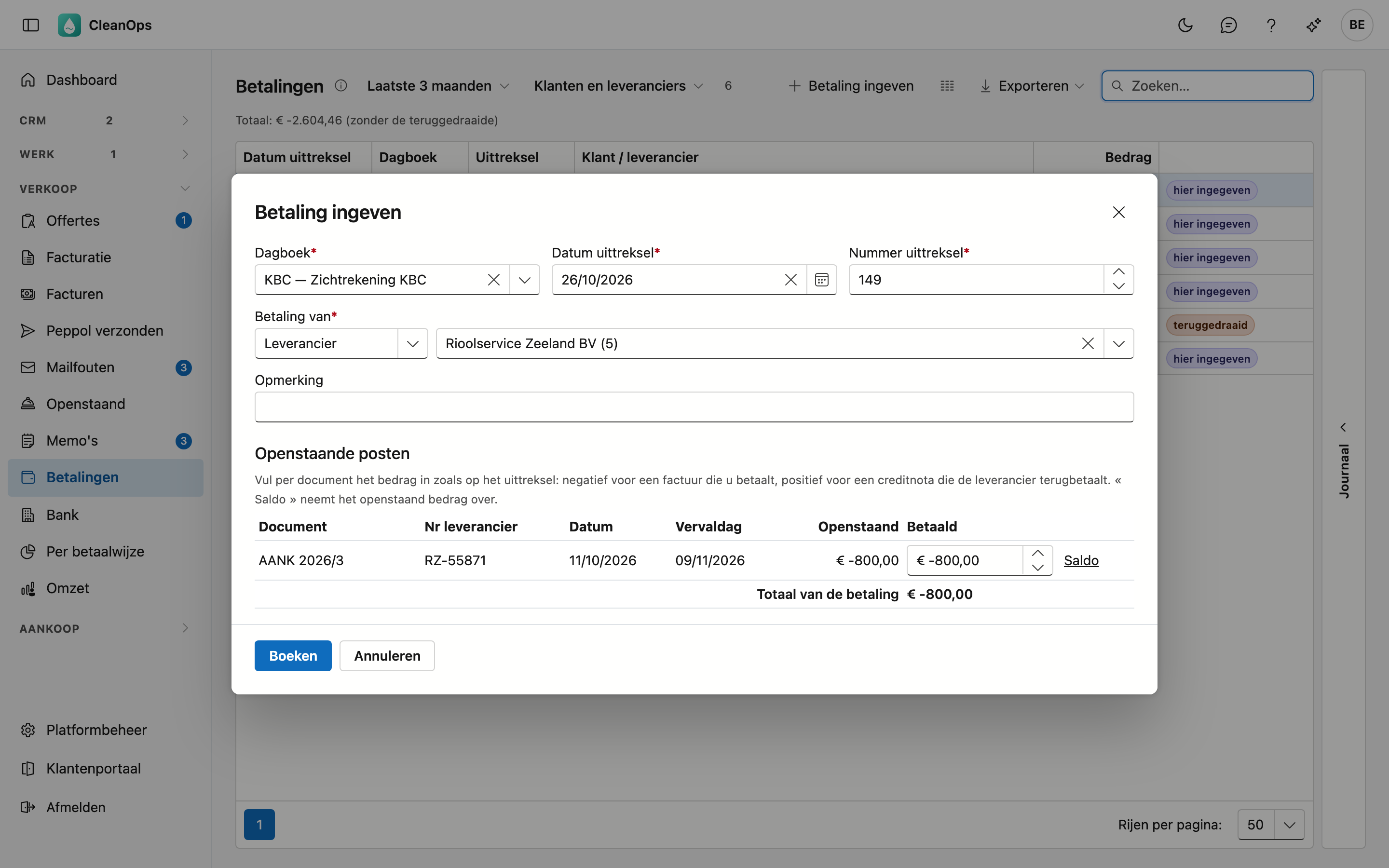Viewport: 1389px width, 868px height.
Task: Open the Exporteren menu
Action: (1032, 85)
